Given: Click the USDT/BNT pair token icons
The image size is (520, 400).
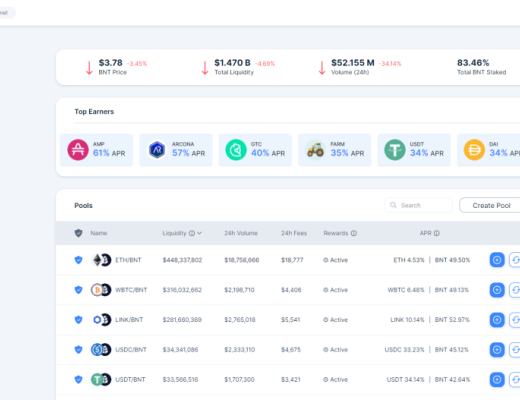Looking at the screenshot, I should pos(101,379).
